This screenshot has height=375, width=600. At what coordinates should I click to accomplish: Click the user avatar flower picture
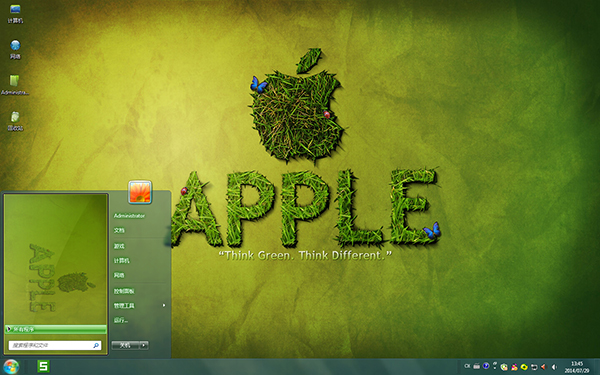pos(140,192)
